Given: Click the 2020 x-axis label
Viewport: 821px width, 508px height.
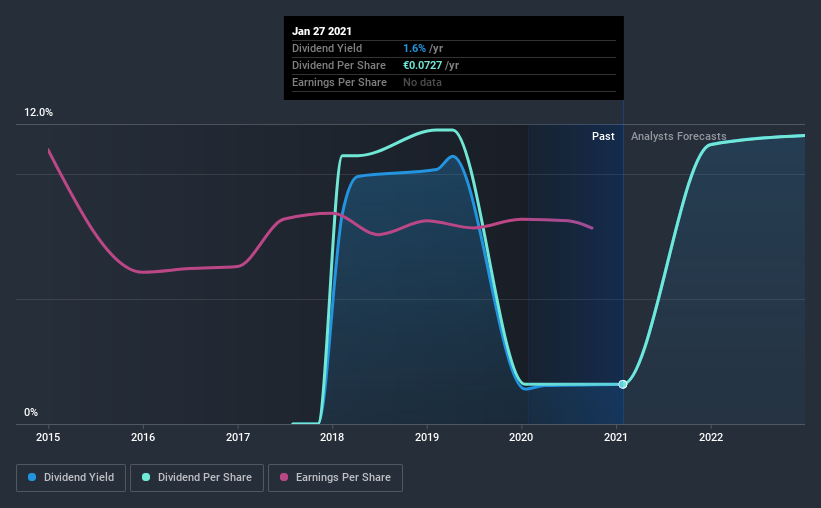Looking at the screenshot, I should (521, 437).
